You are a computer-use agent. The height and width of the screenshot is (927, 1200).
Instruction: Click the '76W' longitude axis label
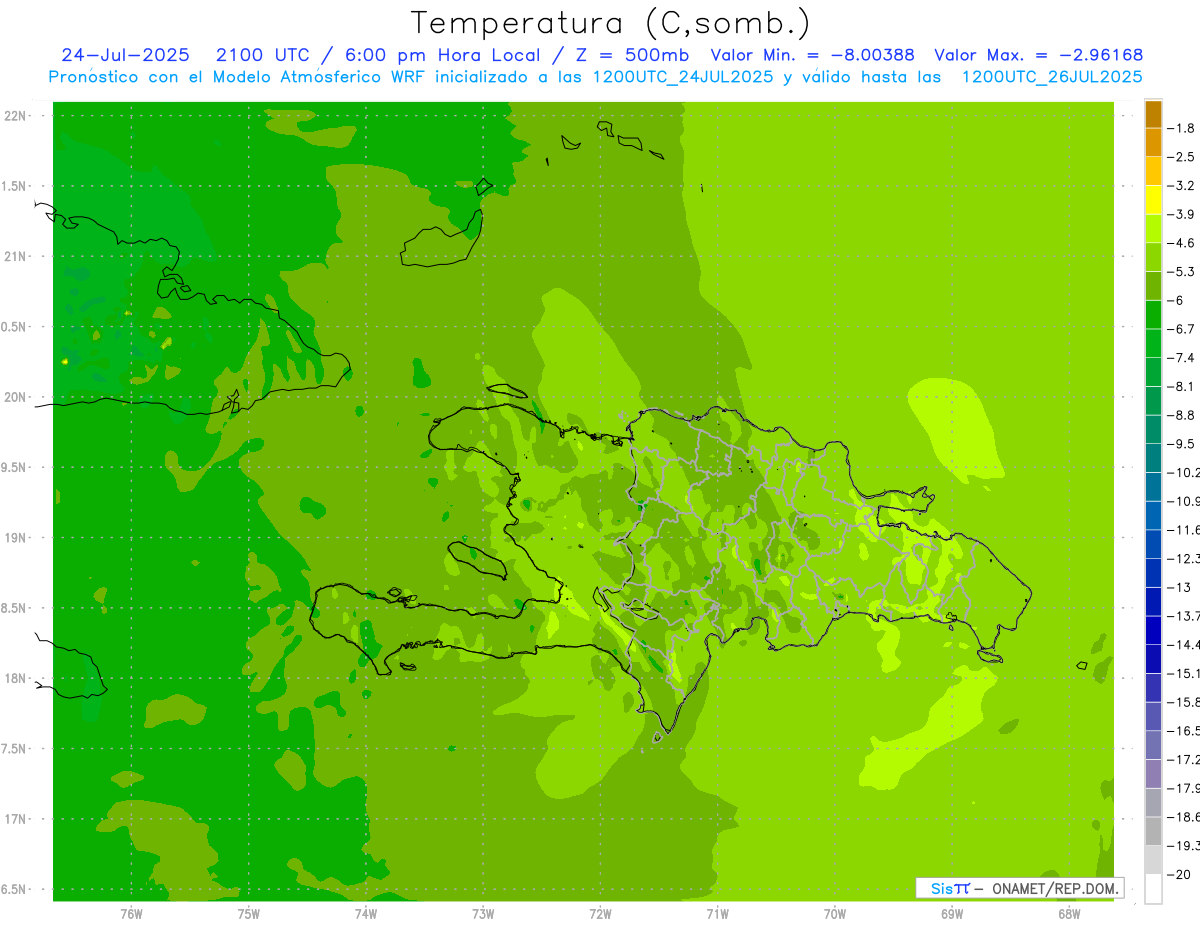pyautogui.click(x=131, y=913)
